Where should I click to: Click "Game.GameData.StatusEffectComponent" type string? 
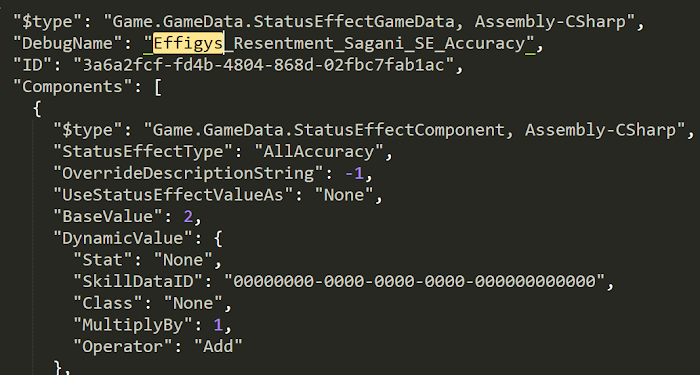(329, 130)
